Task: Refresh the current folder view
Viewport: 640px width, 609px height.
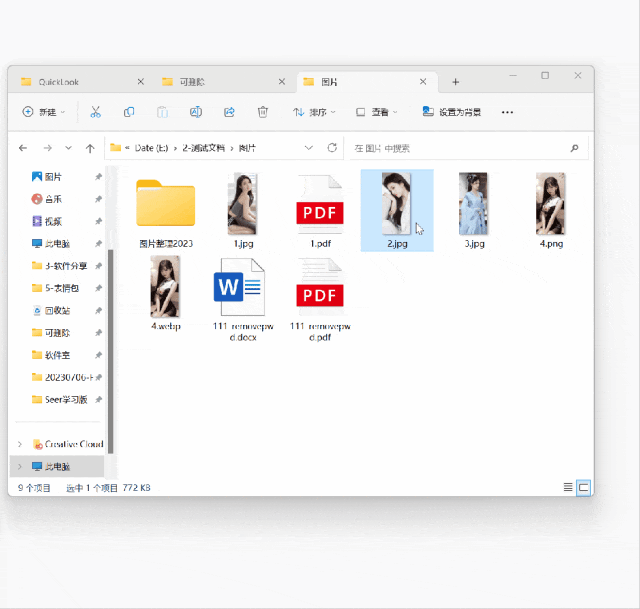Action: point(332,148)
